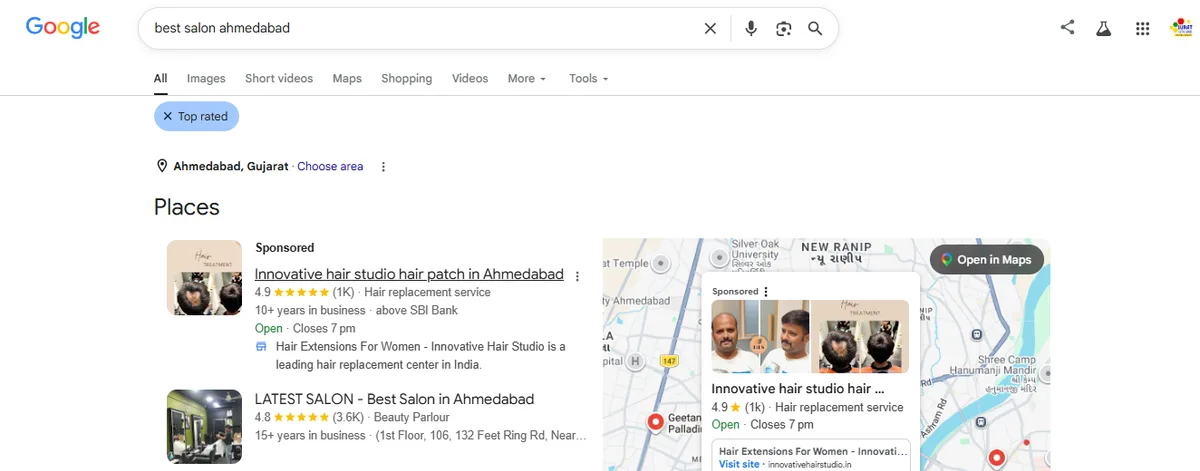Click the LATEST SALON thumbnail image

point(204,427)
